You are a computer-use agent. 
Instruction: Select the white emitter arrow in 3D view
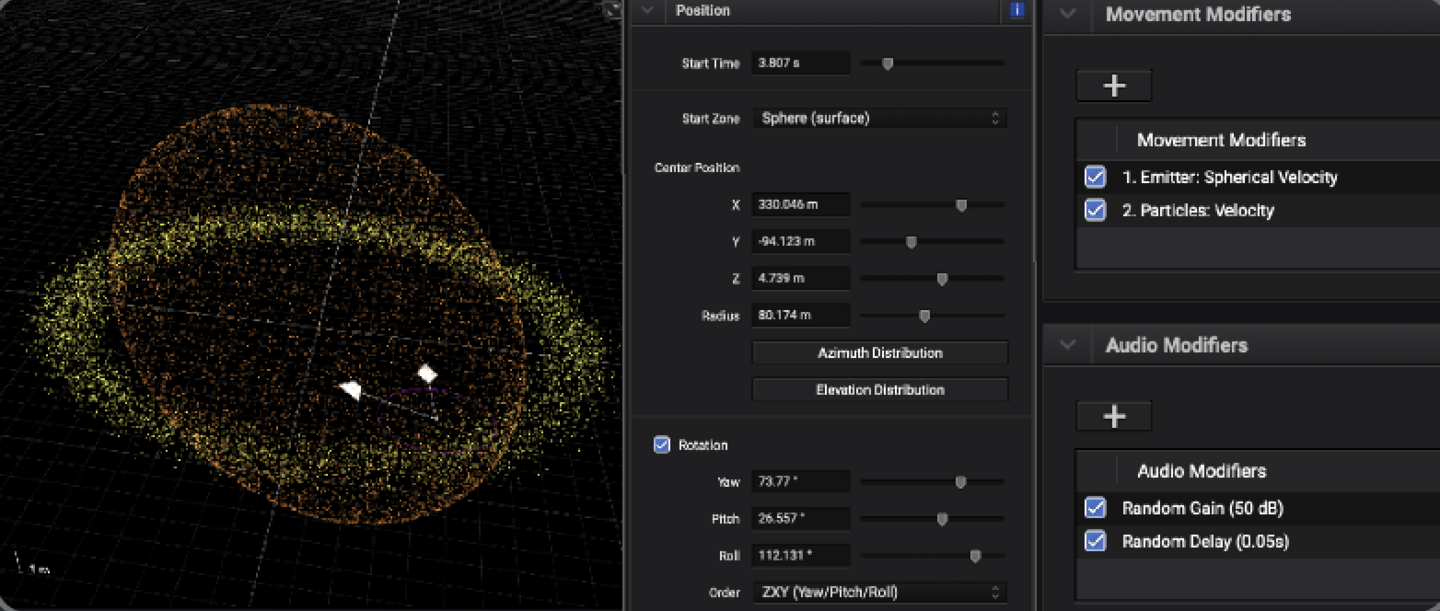coord(350,390)
